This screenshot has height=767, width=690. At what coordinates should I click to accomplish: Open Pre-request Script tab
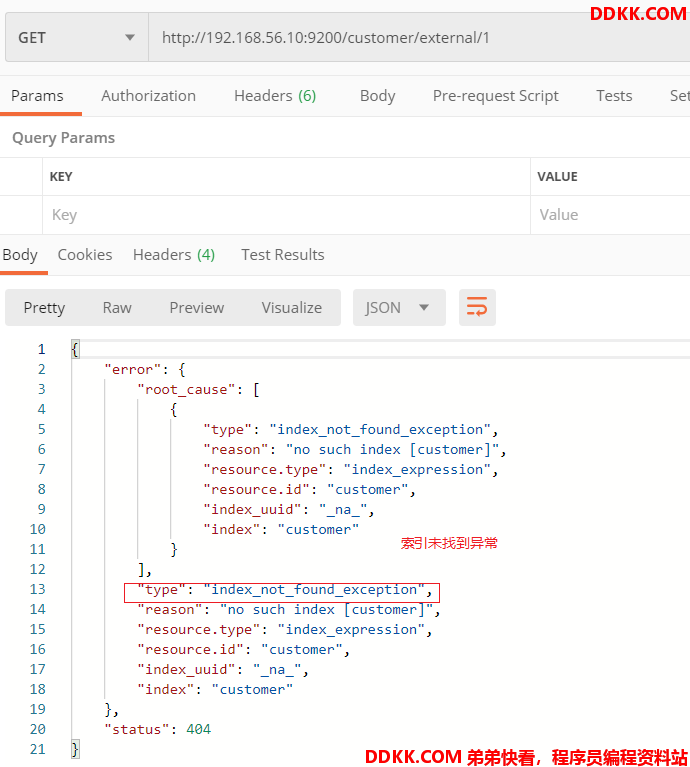(x=495, y=96)
